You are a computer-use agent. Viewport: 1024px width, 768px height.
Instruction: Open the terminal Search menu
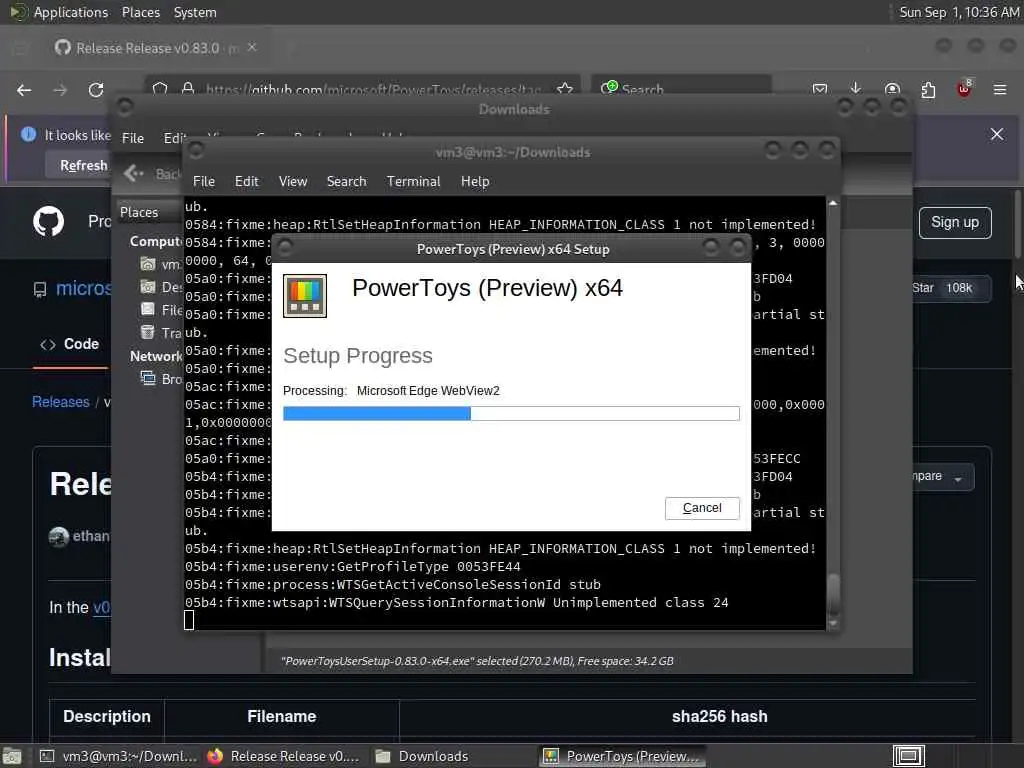click(346, 182)
